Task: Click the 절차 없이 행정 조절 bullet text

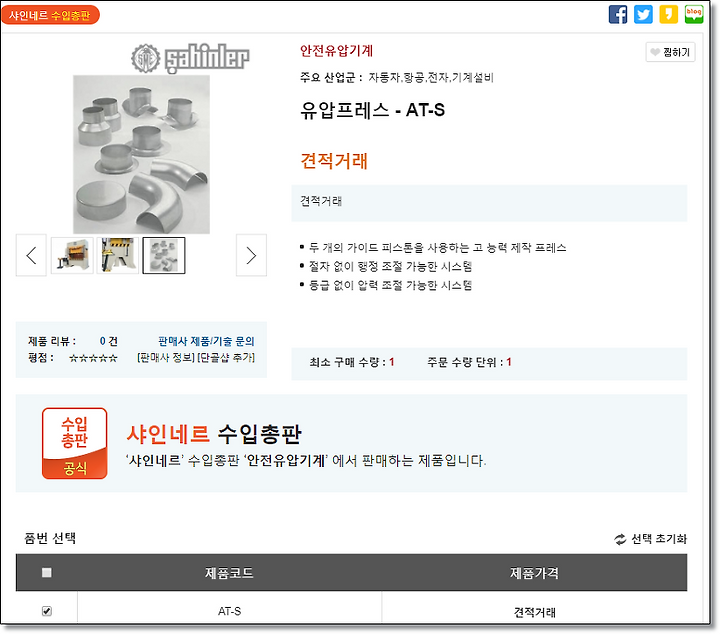Action: 390,267
